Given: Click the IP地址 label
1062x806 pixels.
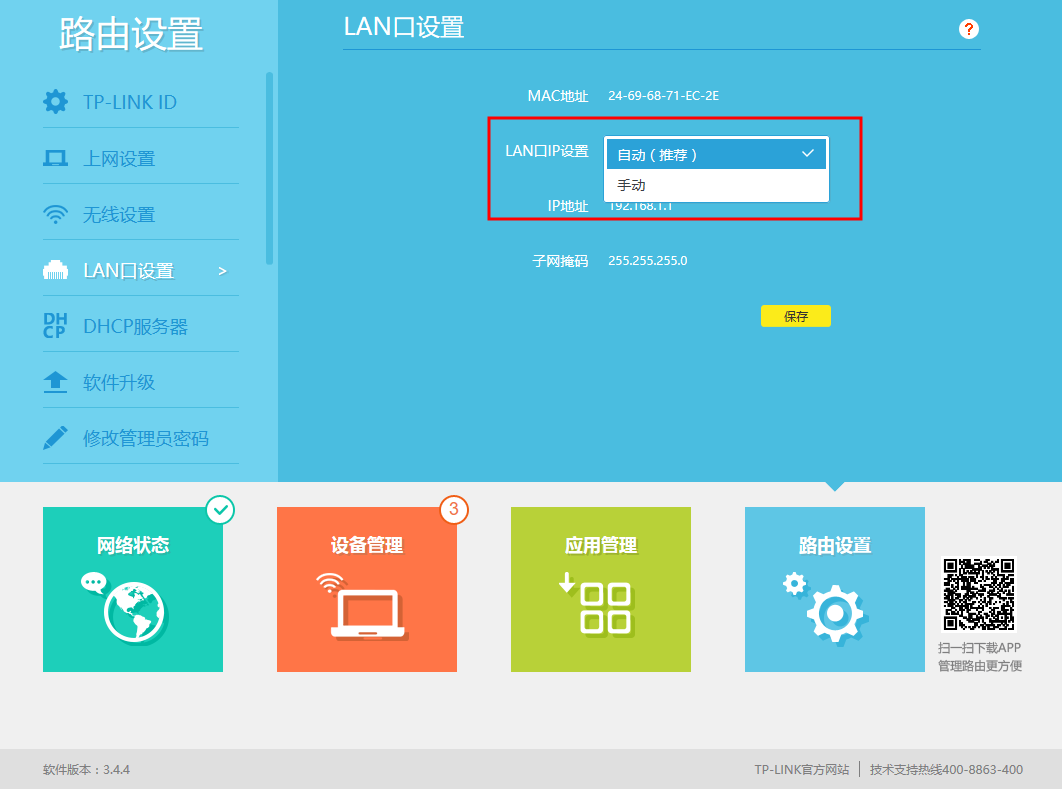Looking at the screenshot, I should [568, 206].
